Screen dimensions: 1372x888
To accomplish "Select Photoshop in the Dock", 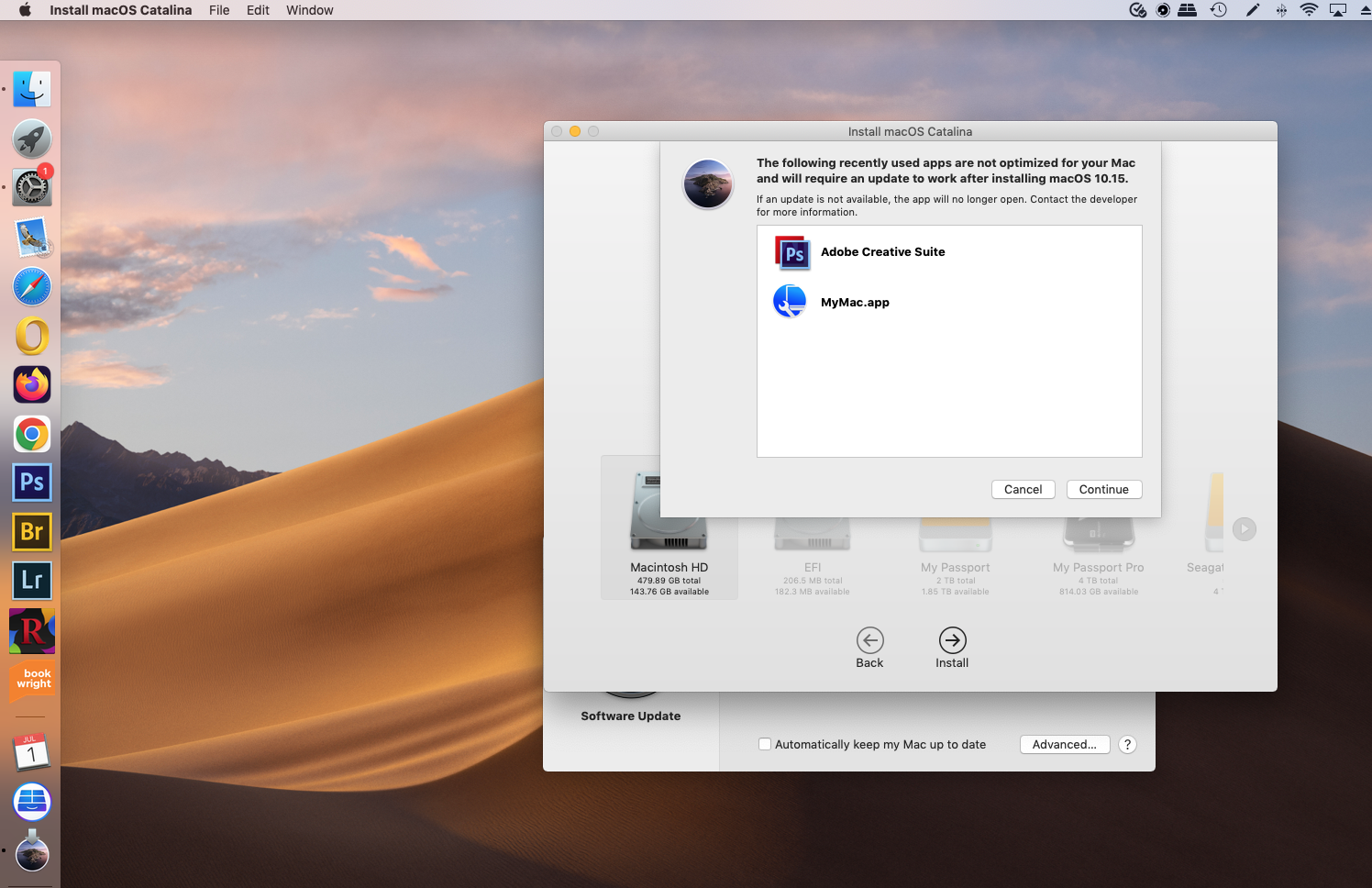I will [32, 482].
